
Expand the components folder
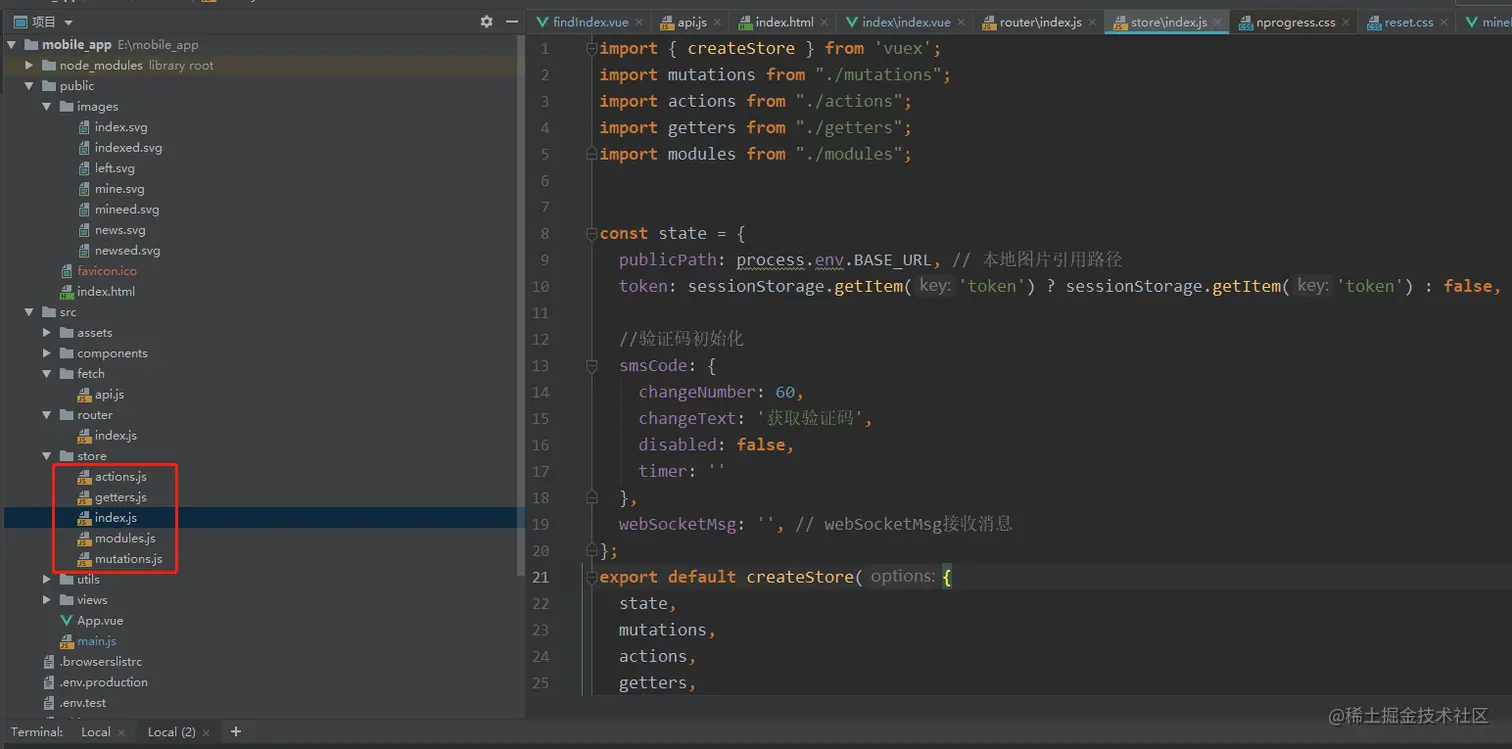(47, 353)
